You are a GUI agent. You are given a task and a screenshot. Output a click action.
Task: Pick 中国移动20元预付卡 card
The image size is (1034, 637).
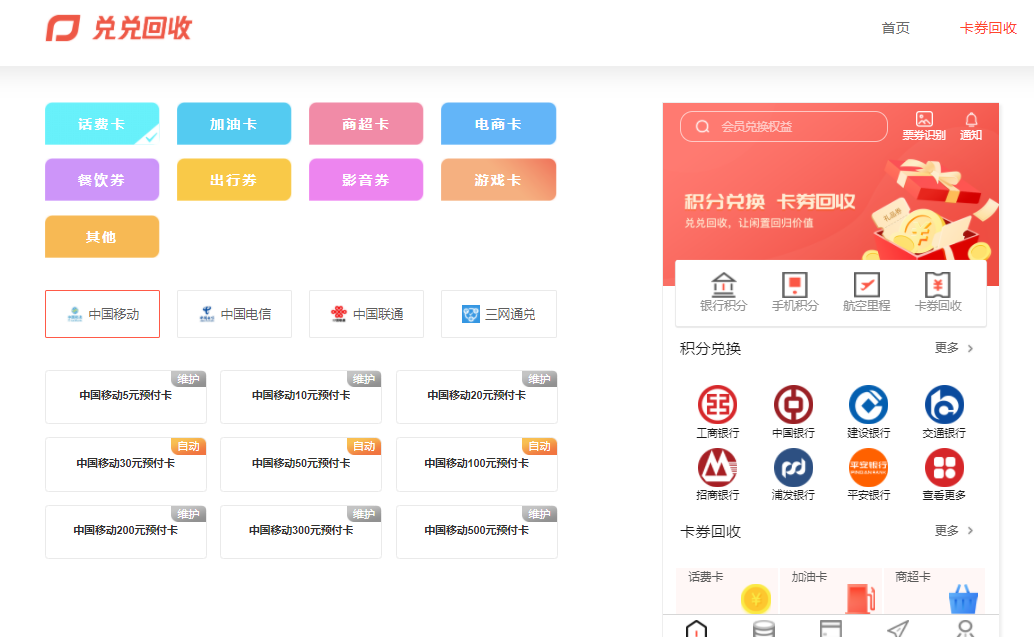click(x=477, y=396)
